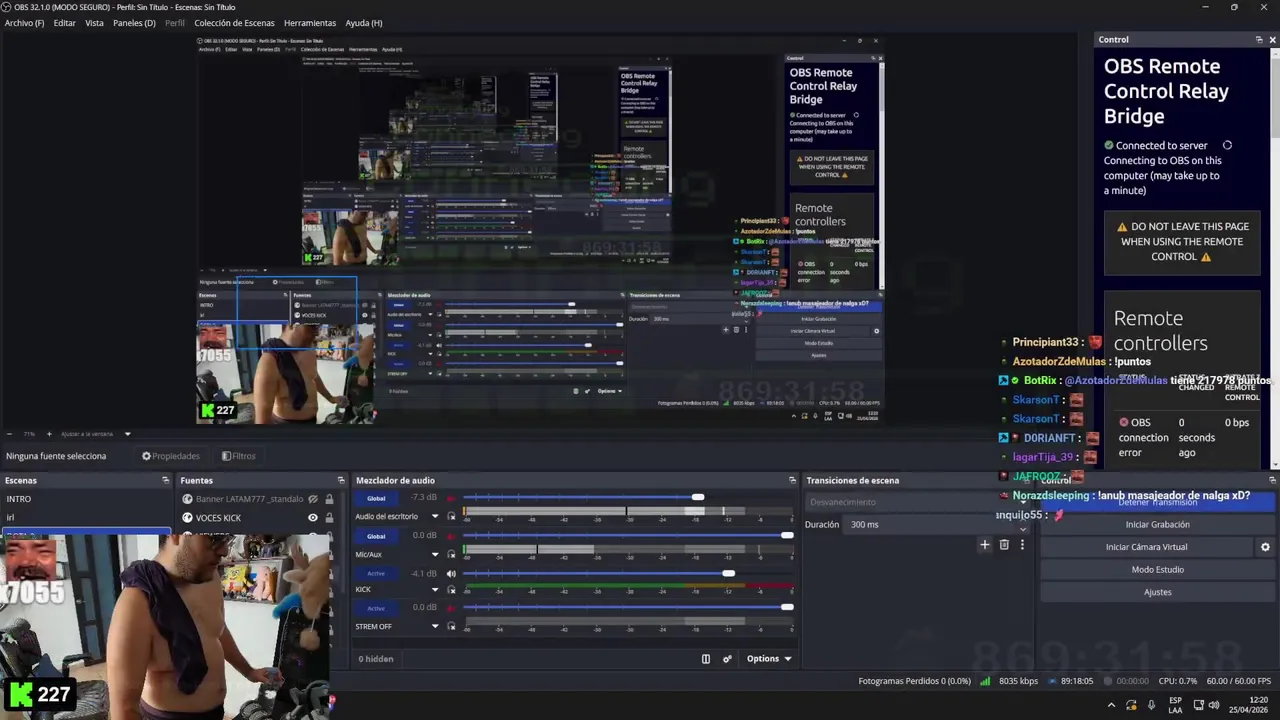The image size is (1280, 720).
Task: Select the INTRO scene
Action: coord(86,499)
